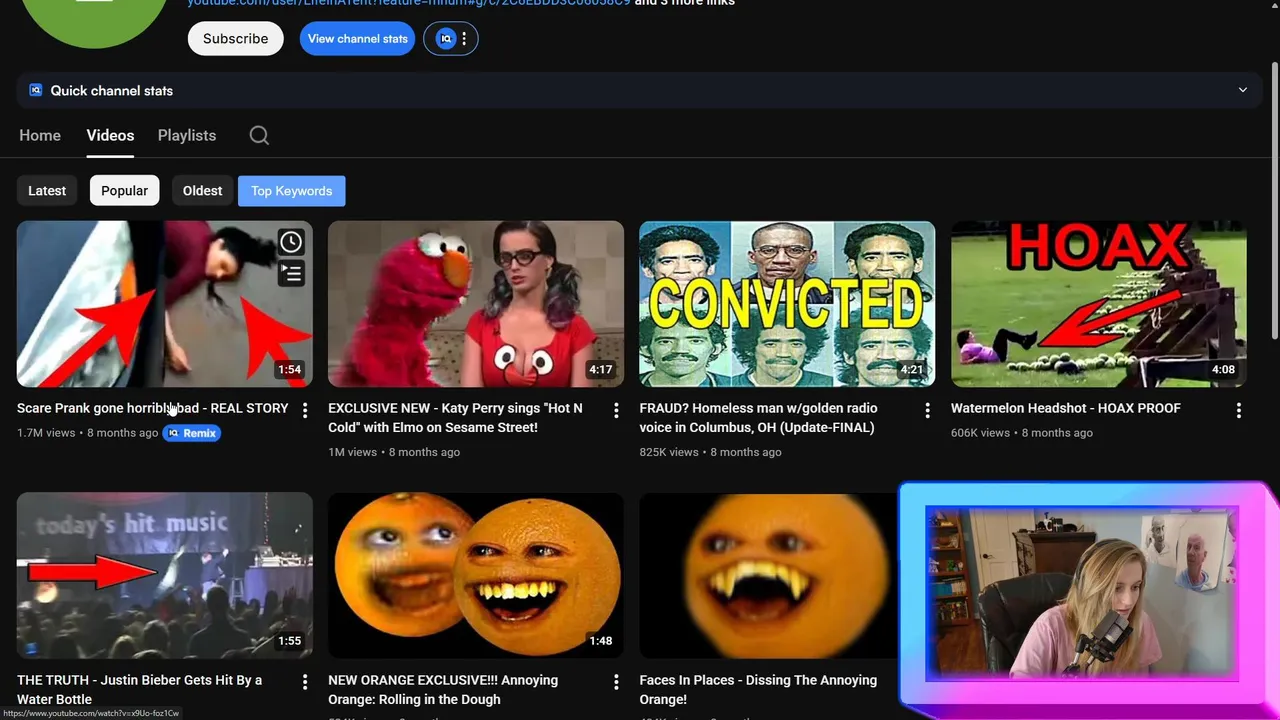Viewport: 1280px width, 720px height.
Task: Switch to the Home tab
Action: [x=40, y=135]
